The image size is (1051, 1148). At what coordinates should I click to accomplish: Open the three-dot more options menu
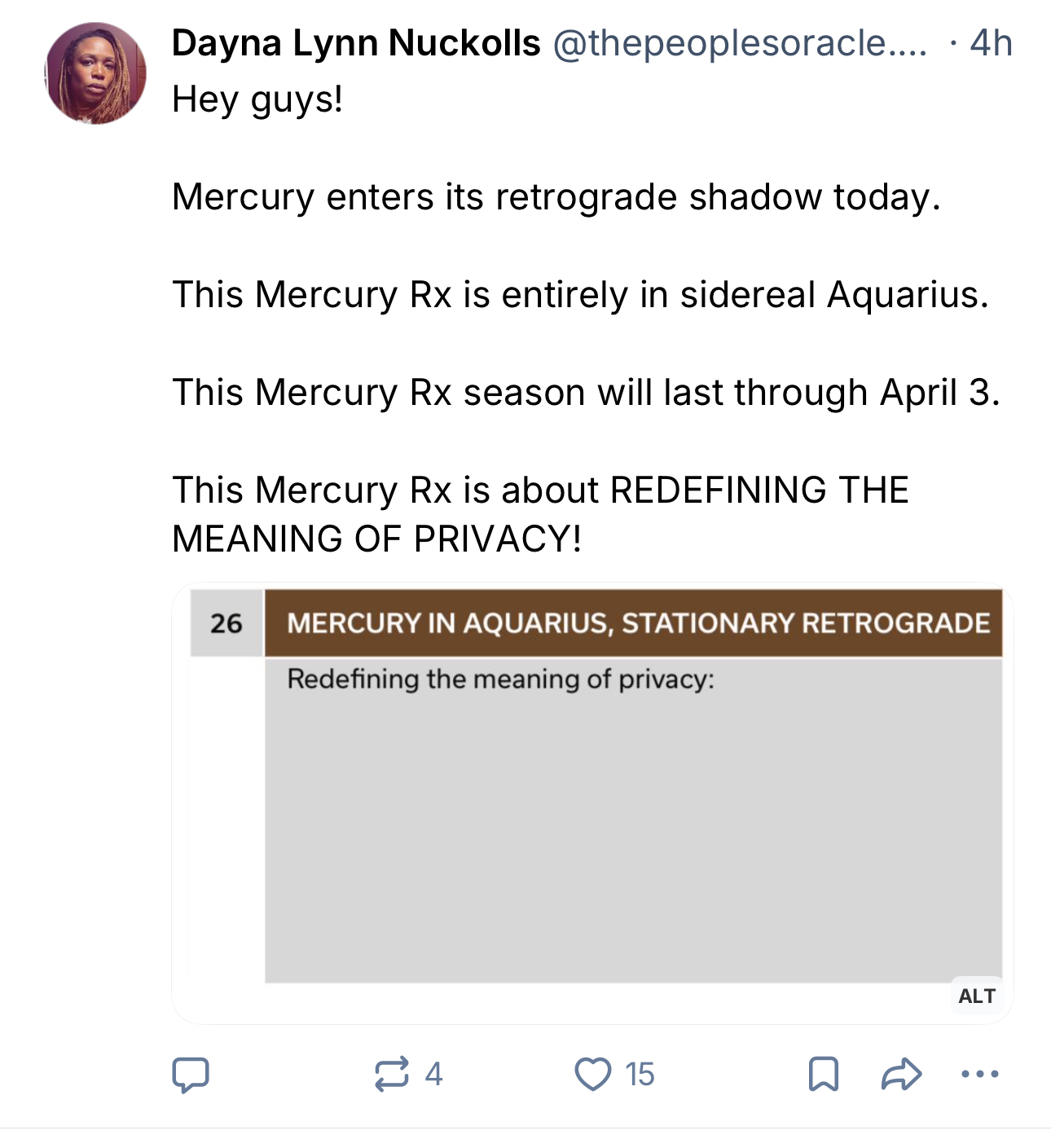979,1074
